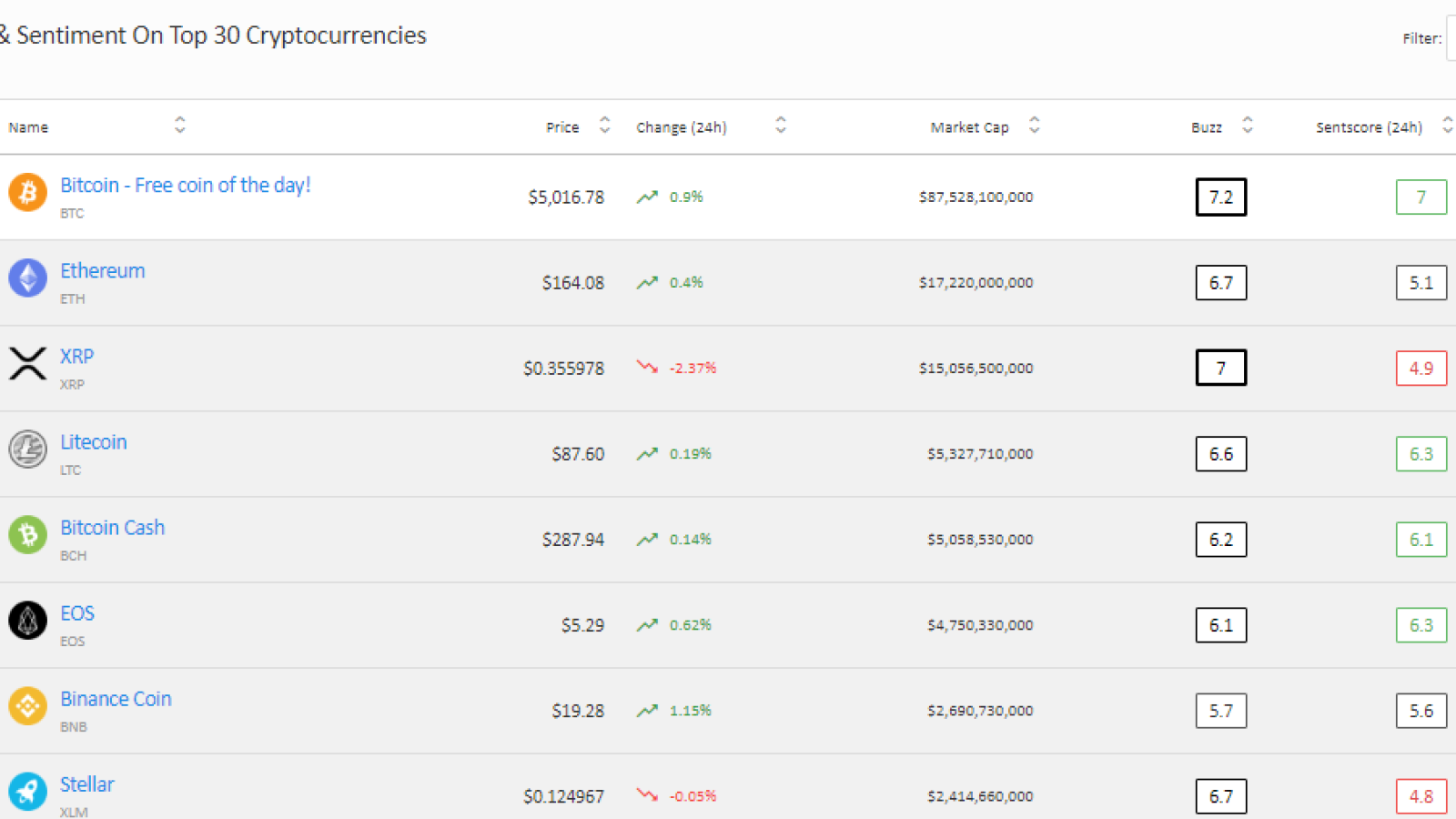Click the XRP coin logo

pos(28,363)
